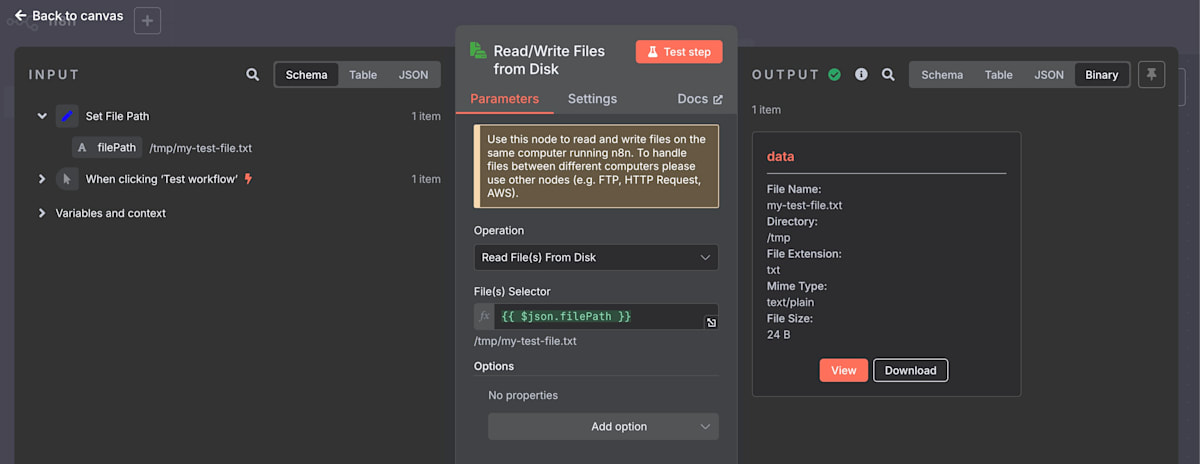This screenshot has height=464, width=1200.
Task: Switch input view to JSON
Action: pyautogui.click(x=413, y=75)
